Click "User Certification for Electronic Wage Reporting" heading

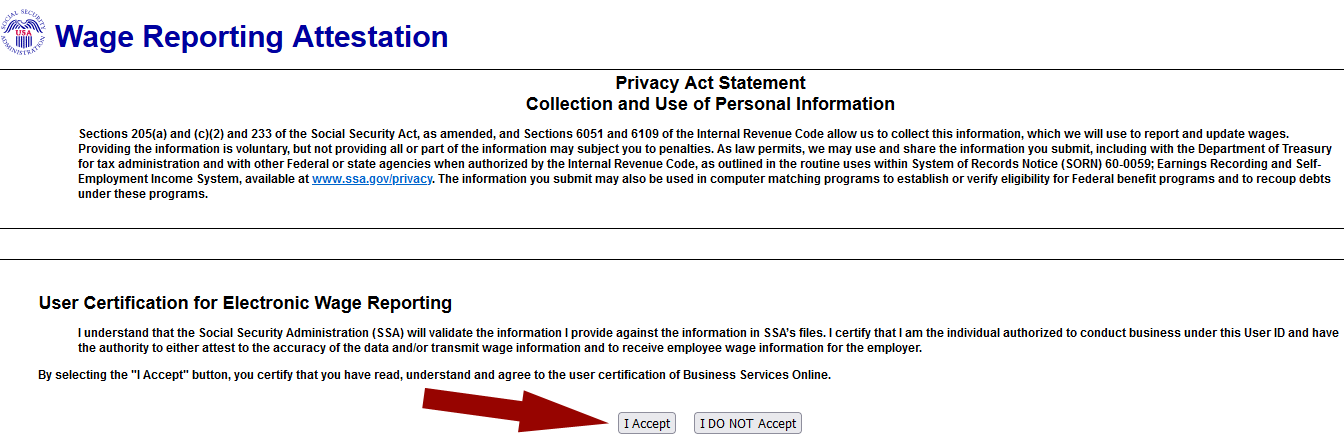(245, 303)
